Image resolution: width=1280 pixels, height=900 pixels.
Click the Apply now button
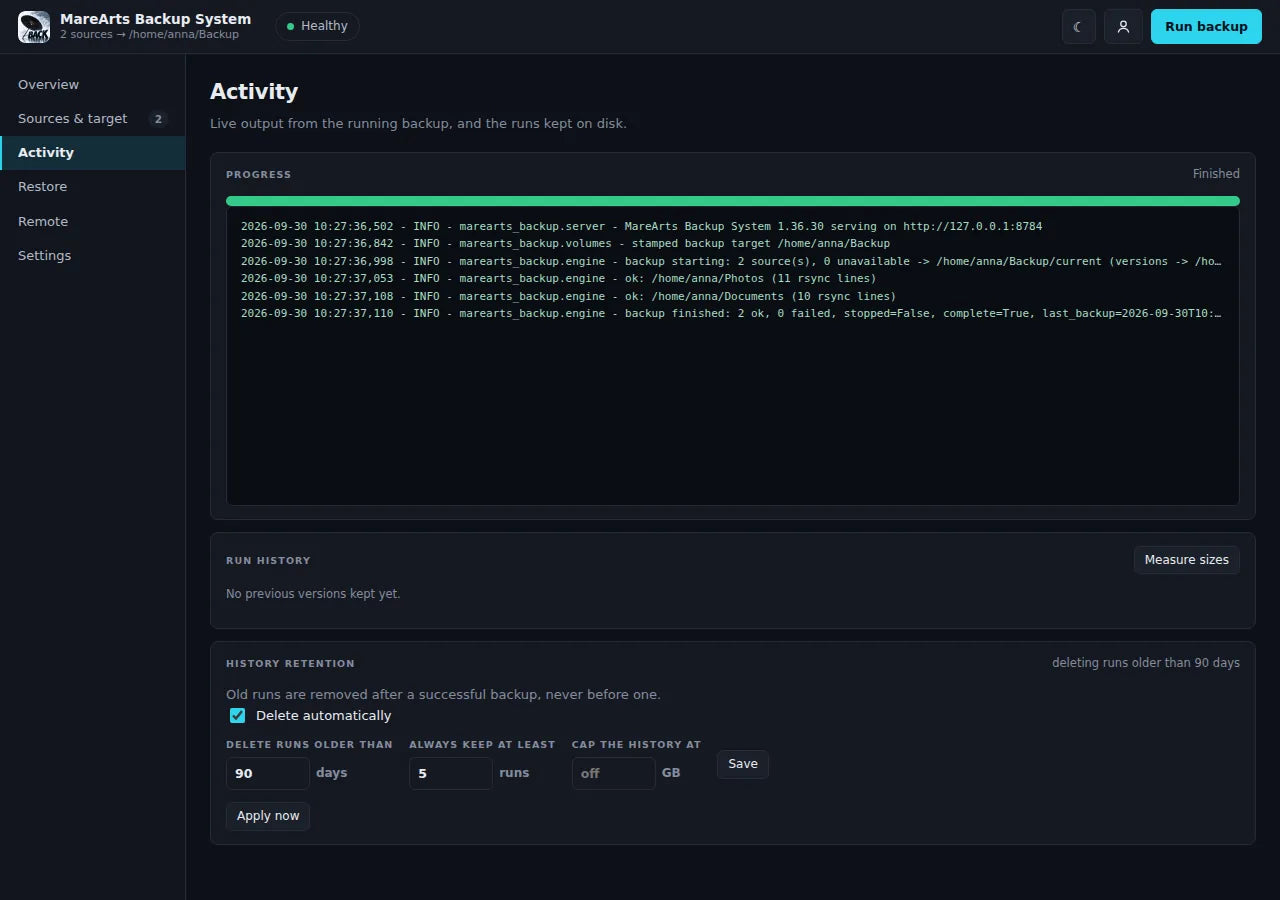click(x=268, y=816)
